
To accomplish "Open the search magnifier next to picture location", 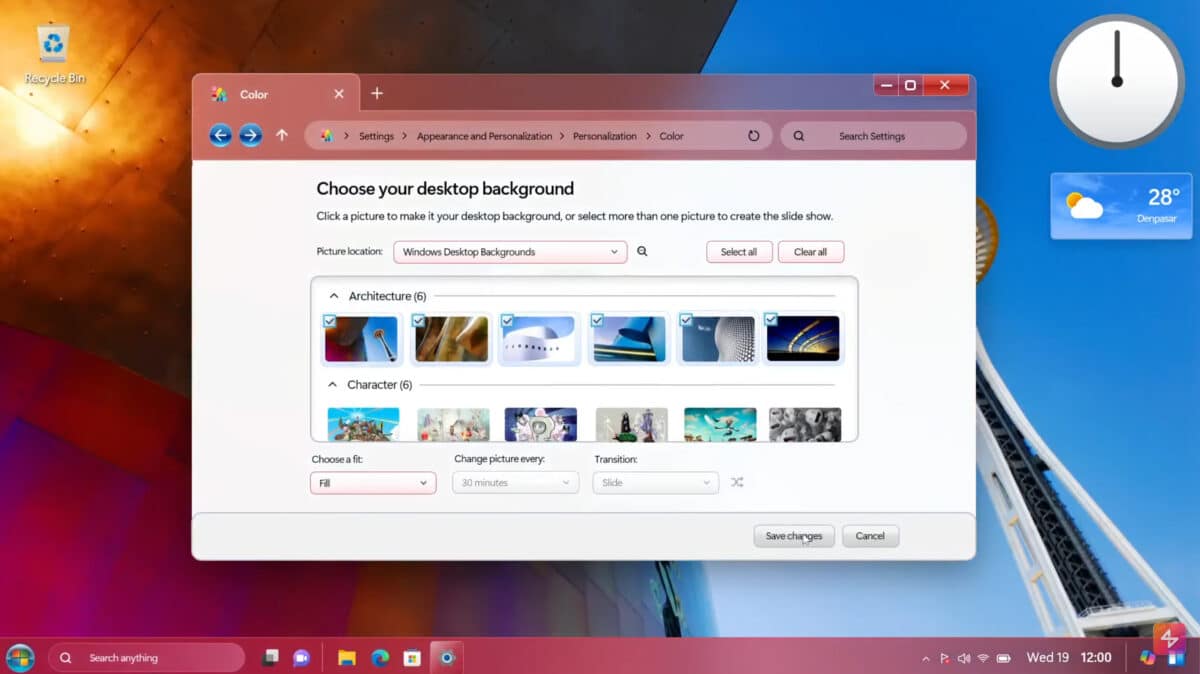I will 642,251.
